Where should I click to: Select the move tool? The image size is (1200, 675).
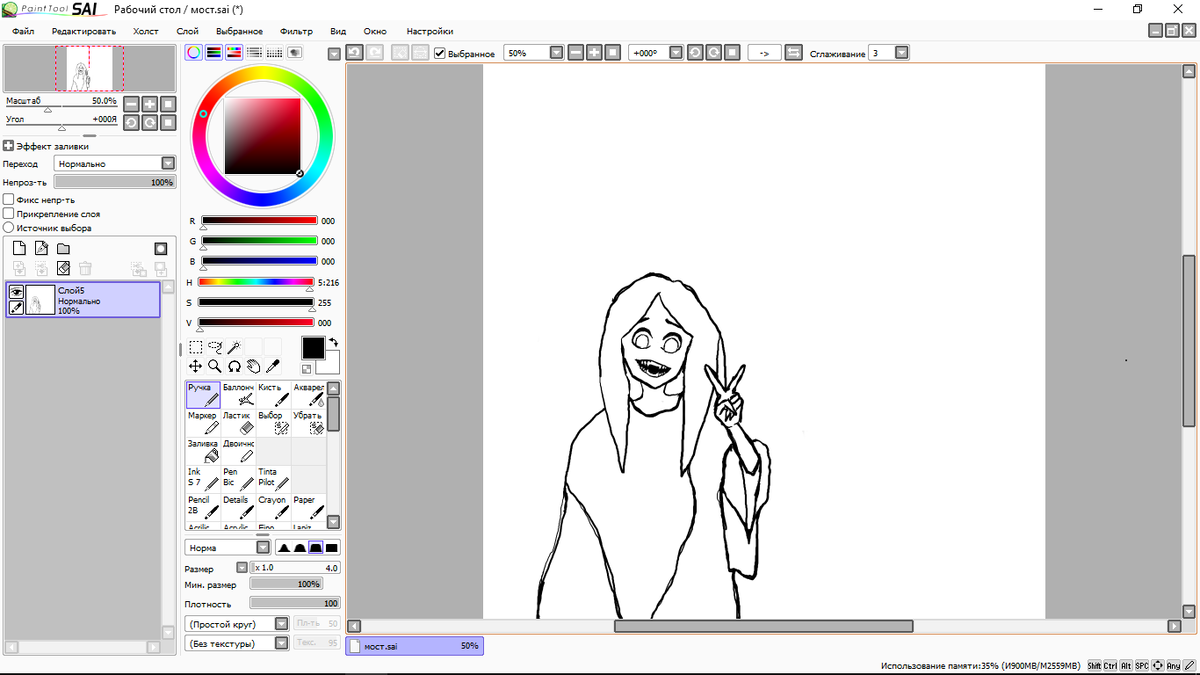[196, 367]
